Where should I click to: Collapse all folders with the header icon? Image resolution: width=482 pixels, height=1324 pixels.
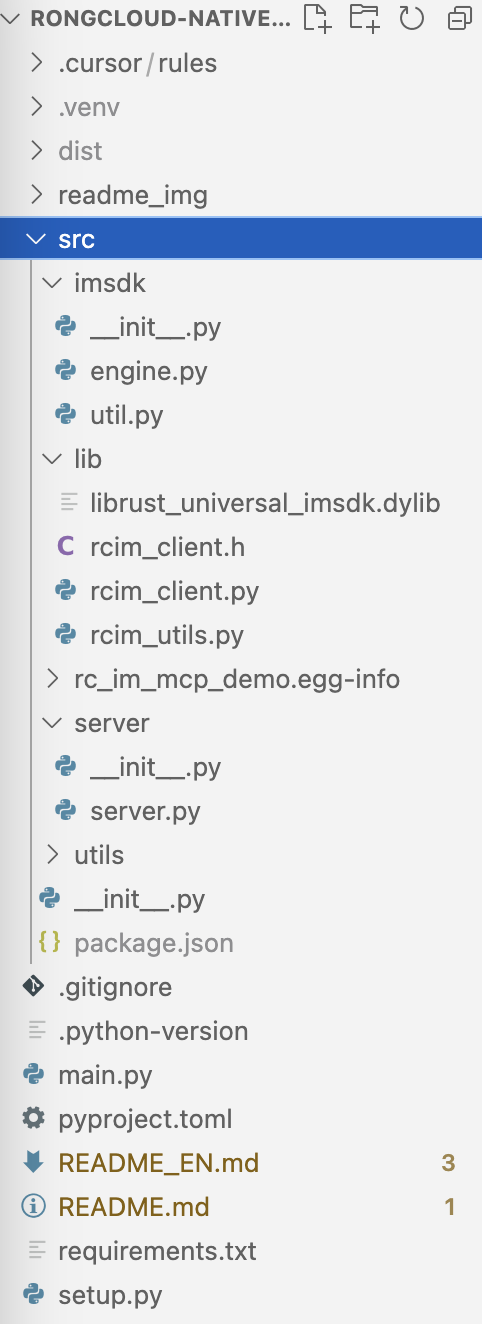[459, 18]
